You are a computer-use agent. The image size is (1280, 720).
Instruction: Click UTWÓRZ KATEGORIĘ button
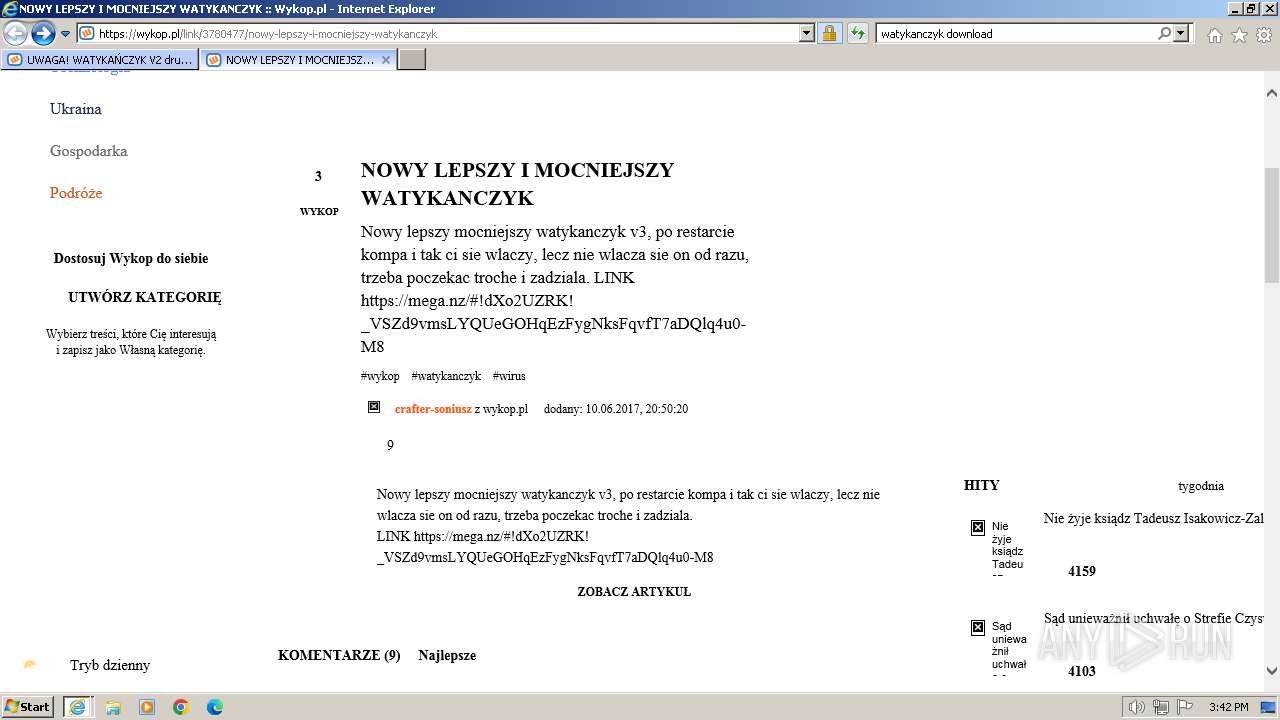(x=145, y=297)
